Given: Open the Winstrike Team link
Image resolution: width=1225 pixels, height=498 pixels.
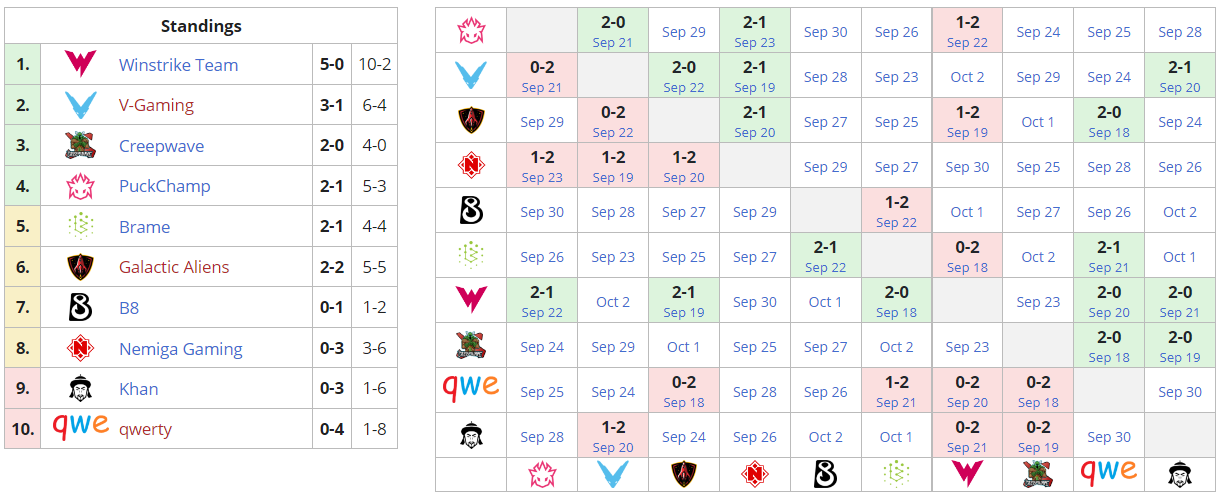Looking at the screenshot, I should (178, 65).
